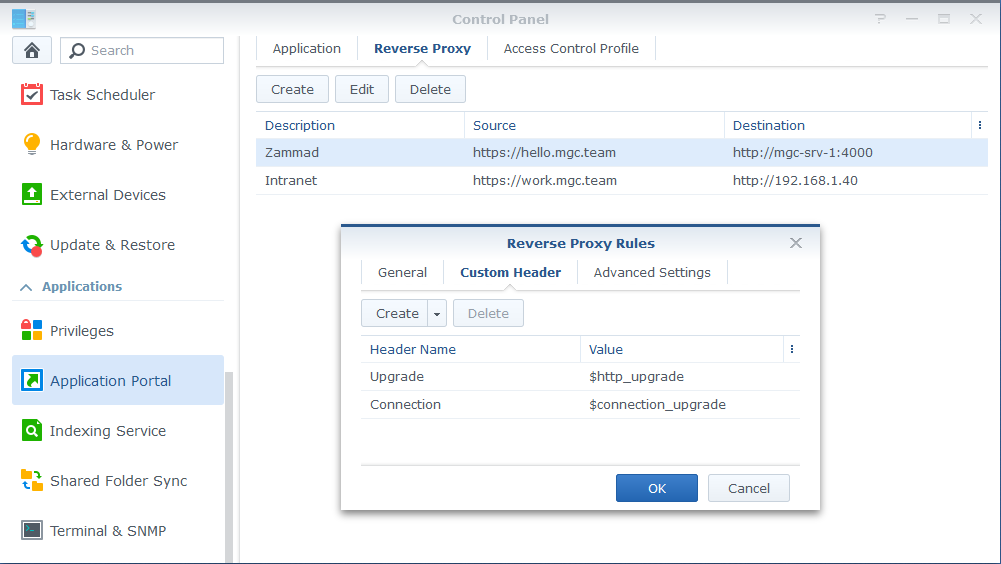
Task: Open column options menu in proxy list header
Action: tap(978, 126)
